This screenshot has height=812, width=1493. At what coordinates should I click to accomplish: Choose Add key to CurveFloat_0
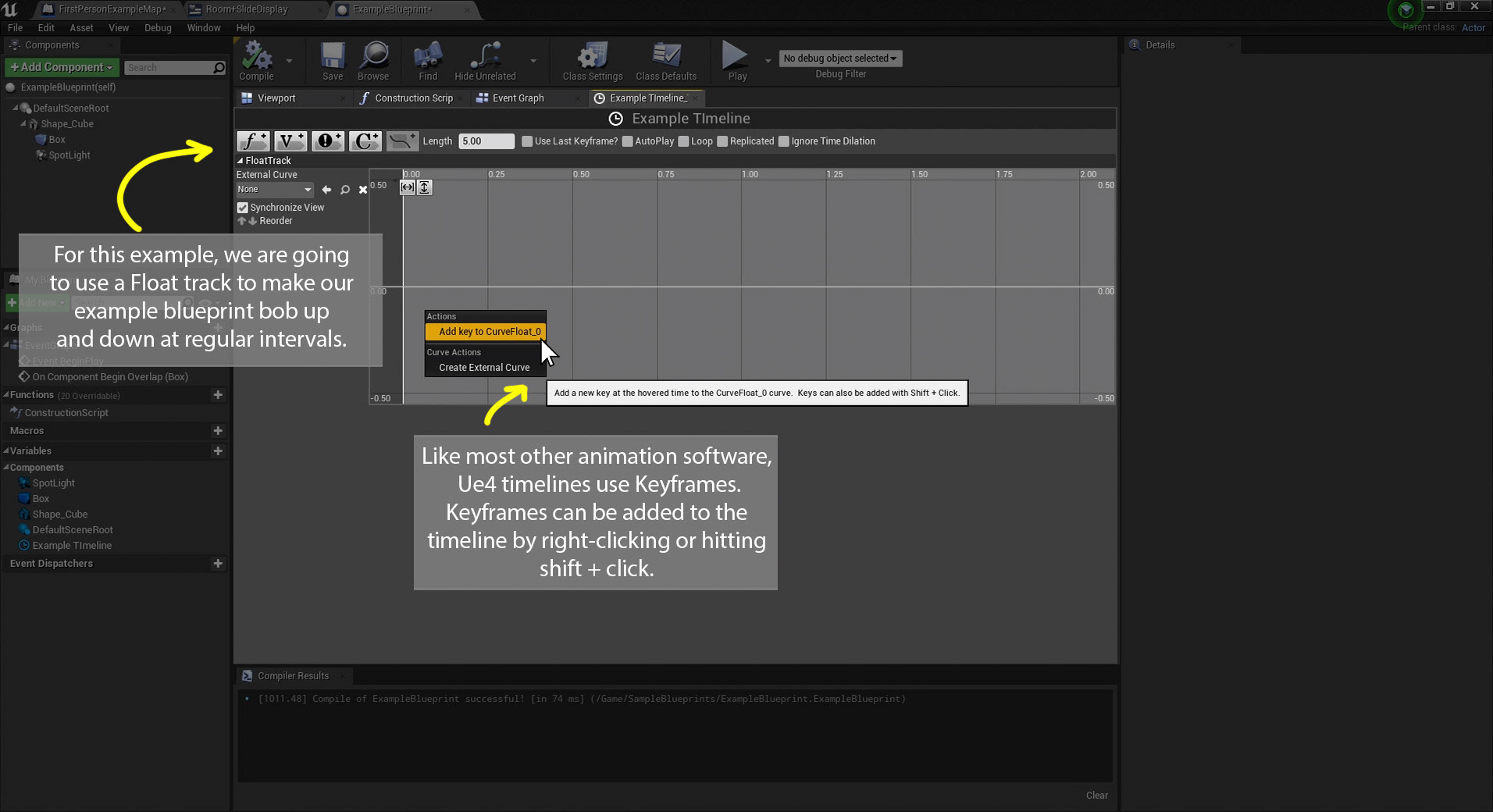(x=485, y=332)
